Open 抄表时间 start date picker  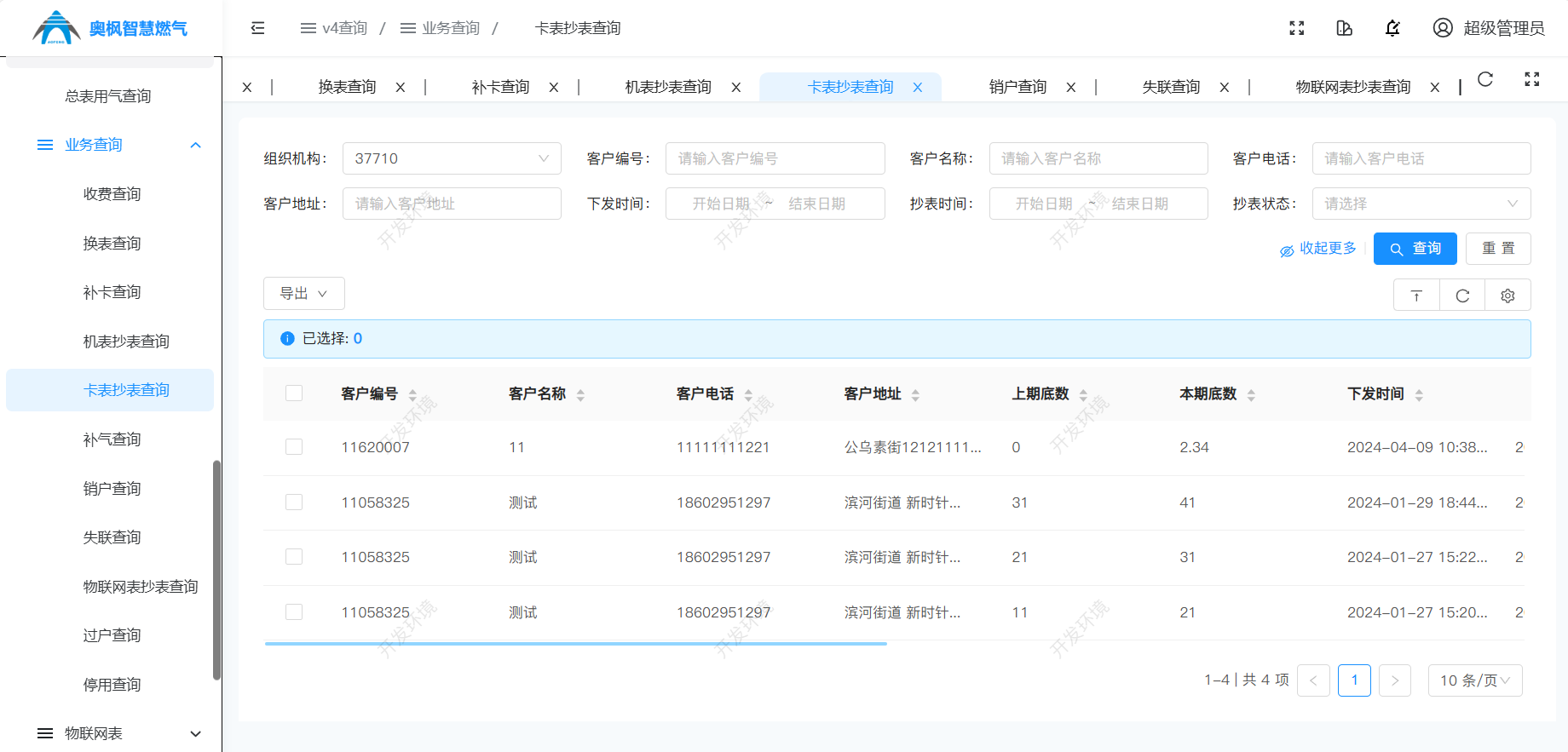pyautogui.click(x=1044, y=204)
